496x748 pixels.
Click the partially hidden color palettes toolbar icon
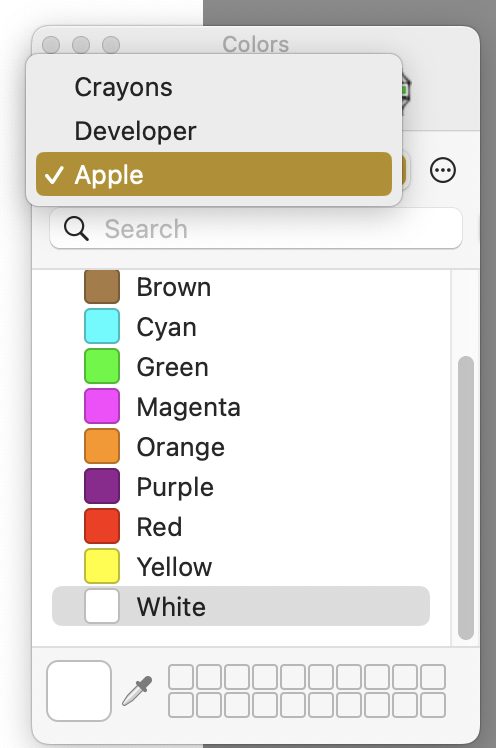[x=406, y=92]
